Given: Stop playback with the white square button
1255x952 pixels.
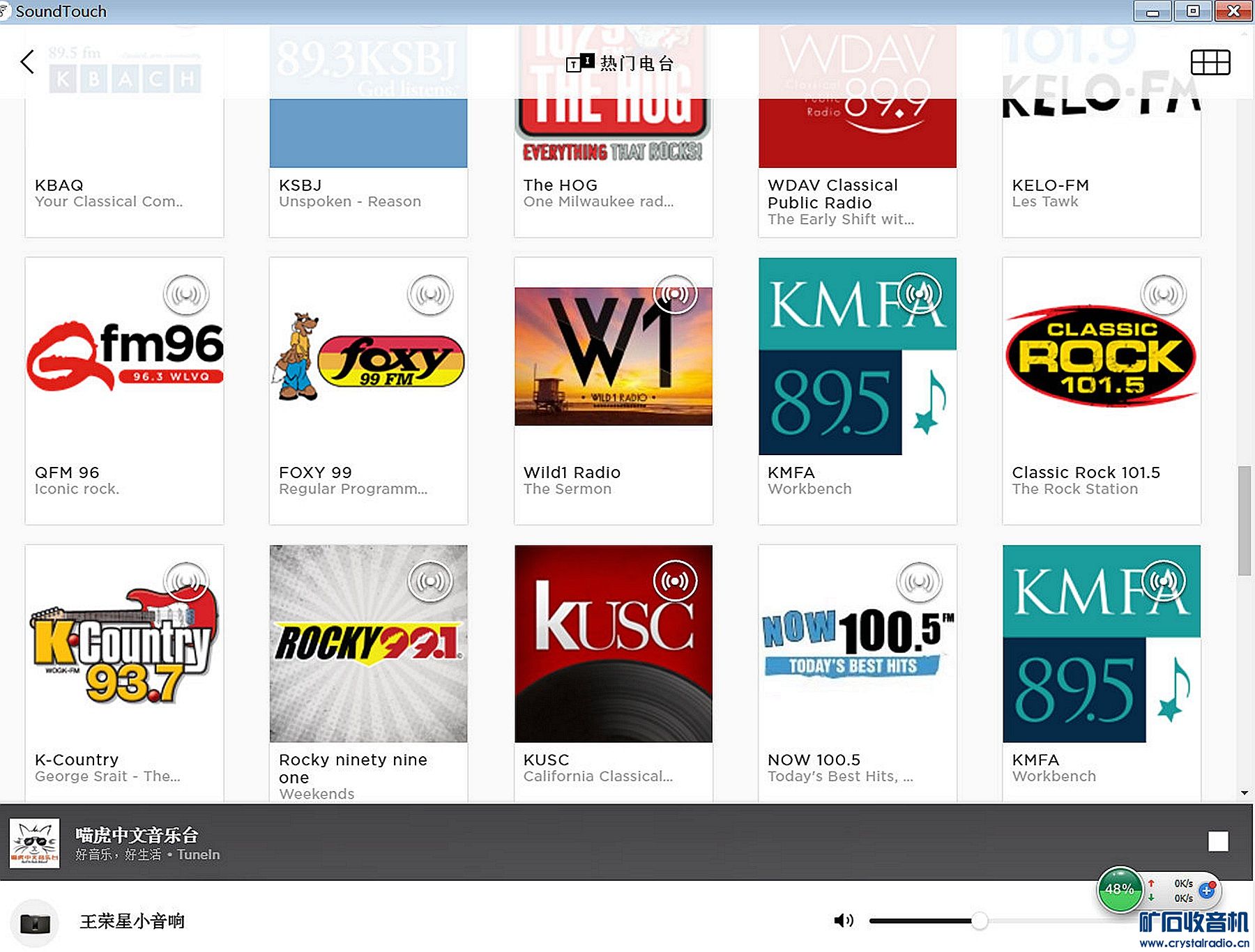Looking at the screenshot, I should pos(1218,841).
